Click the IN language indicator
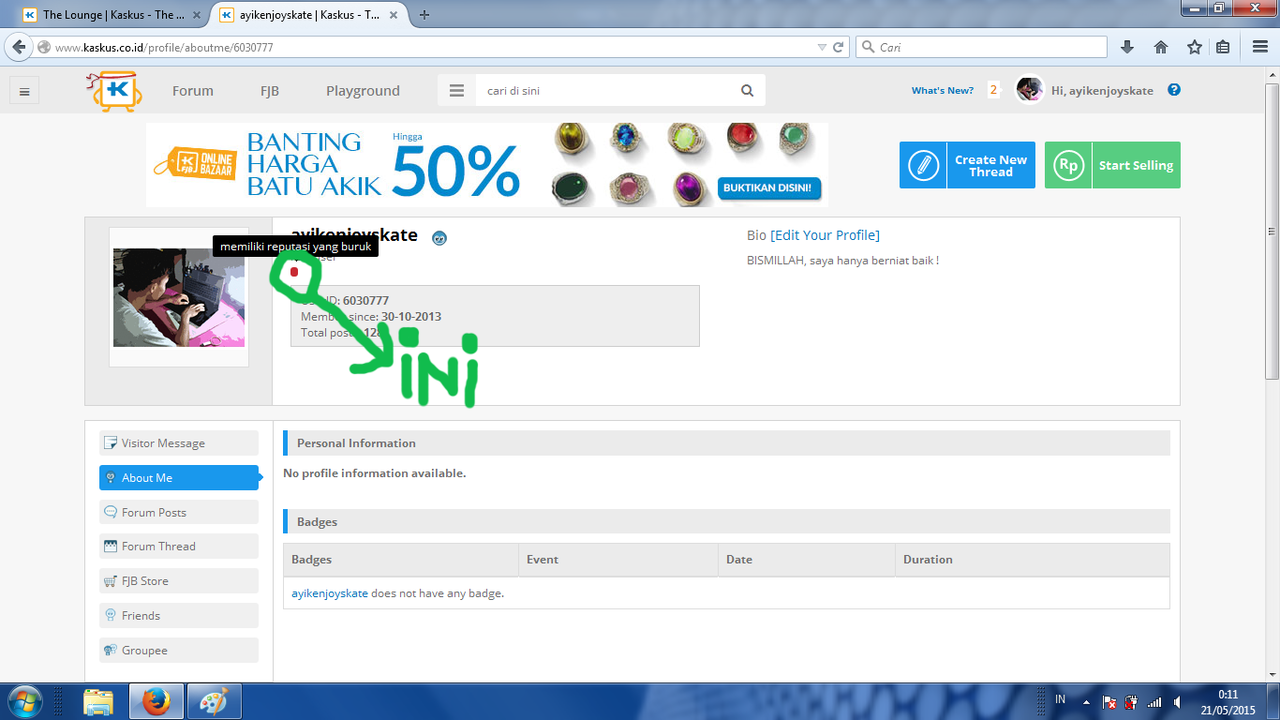The image size is (1280, 720). pos(1060,701)
